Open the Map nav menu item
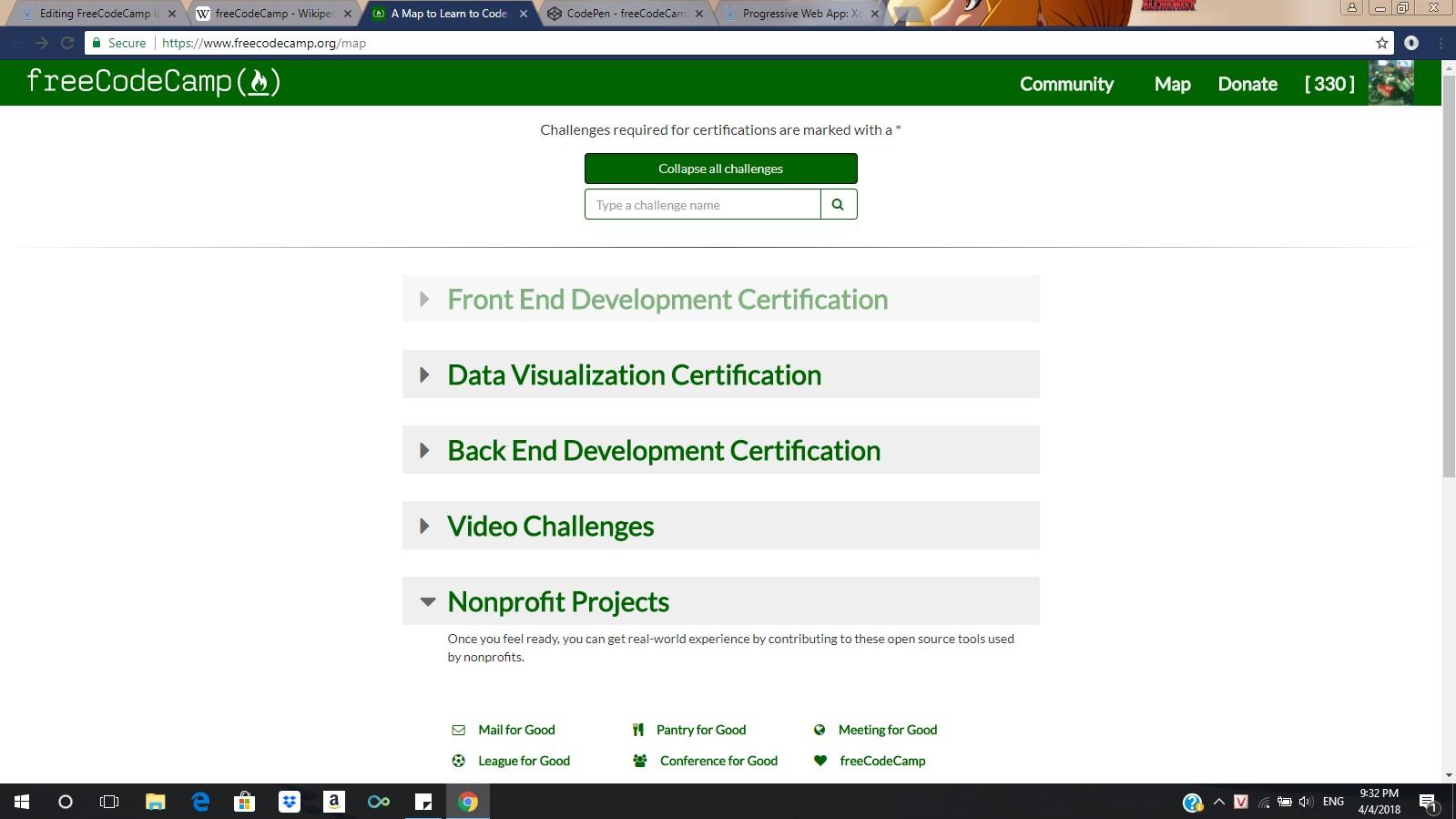 pos(1172,84)
